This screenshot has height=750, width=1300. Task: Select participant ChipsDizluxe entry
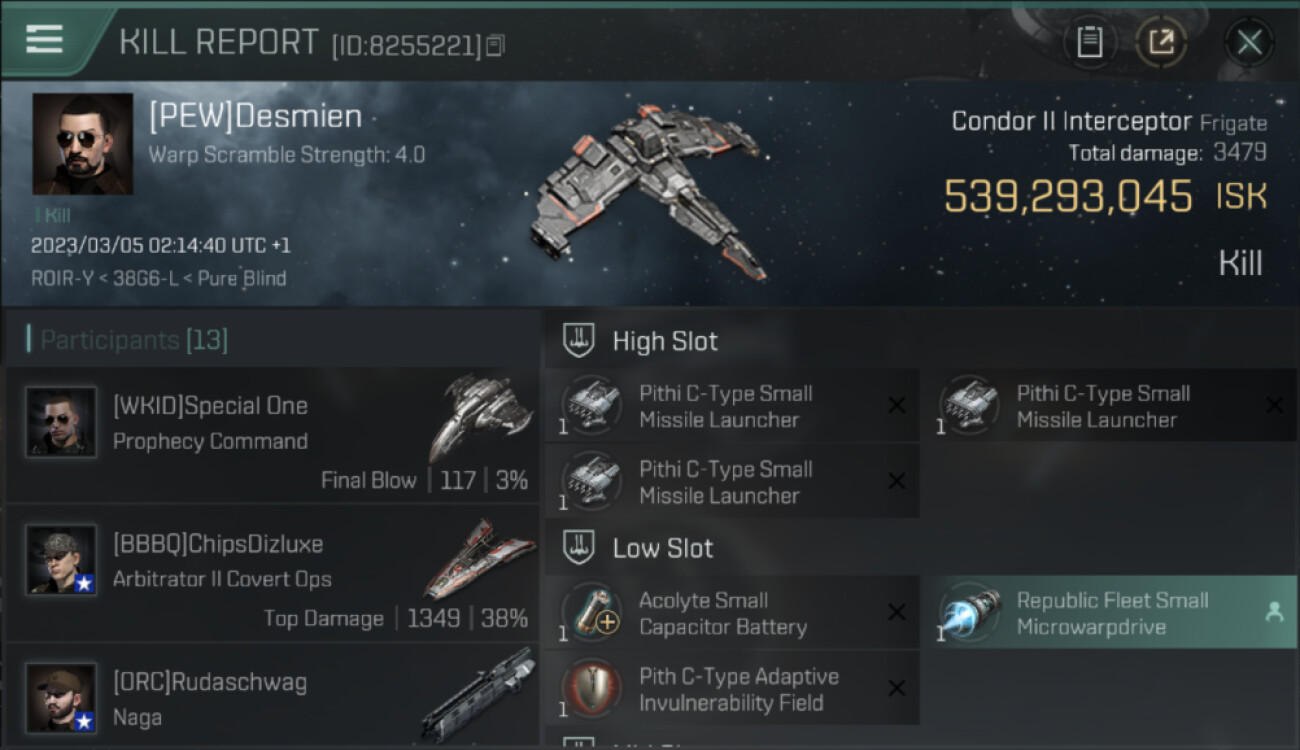(272, 573)
